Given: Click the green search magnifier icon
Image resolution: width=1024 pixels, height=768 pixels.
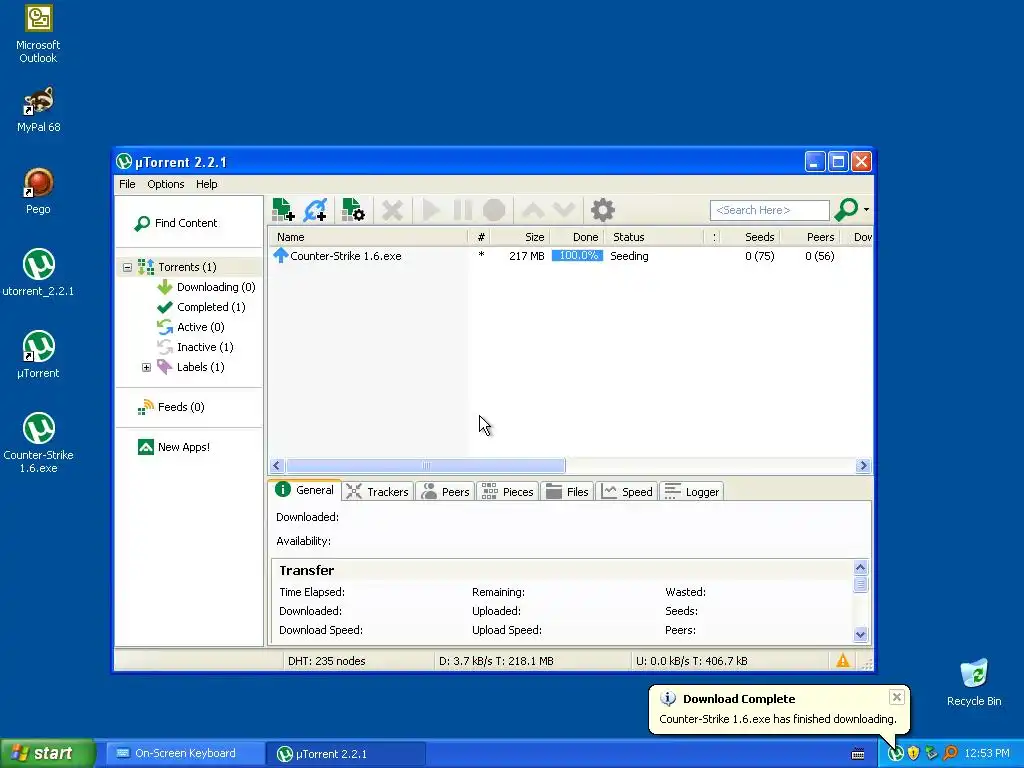Looking at the screenshot, I should click(846, 210).
